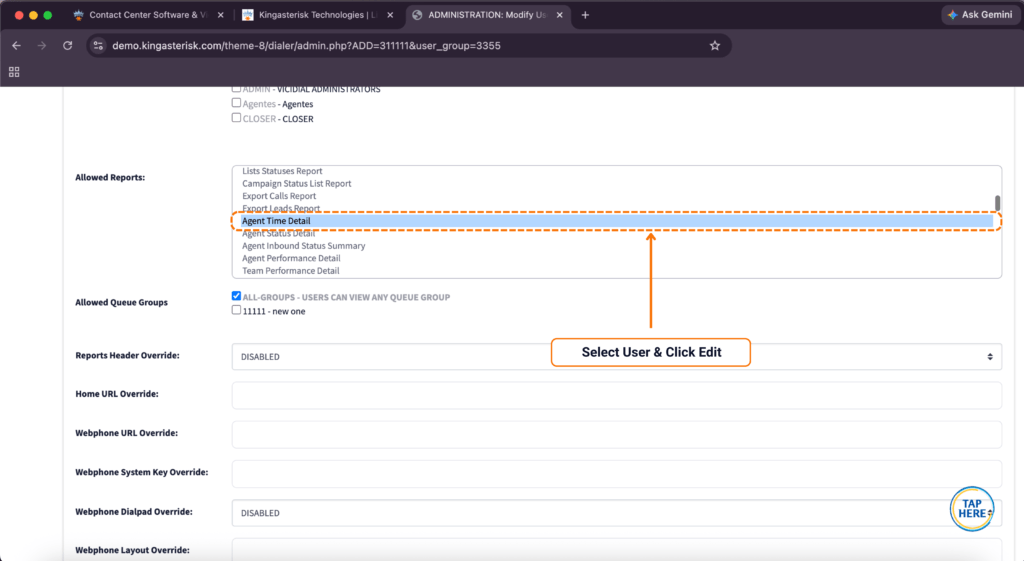The width and height of the screenshot is (1024, 561).
Task: Select Campaign Status List Report option
Action: click(296, 184)
